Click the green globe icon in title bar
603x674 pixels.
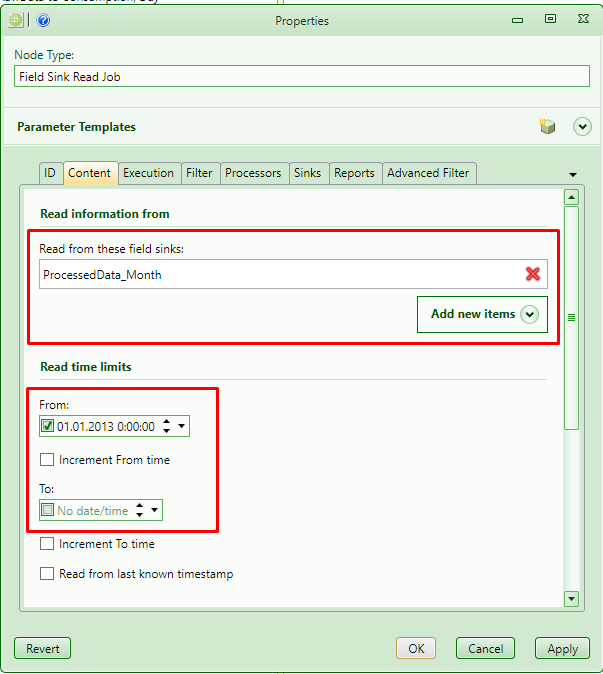tap(16, 20)
